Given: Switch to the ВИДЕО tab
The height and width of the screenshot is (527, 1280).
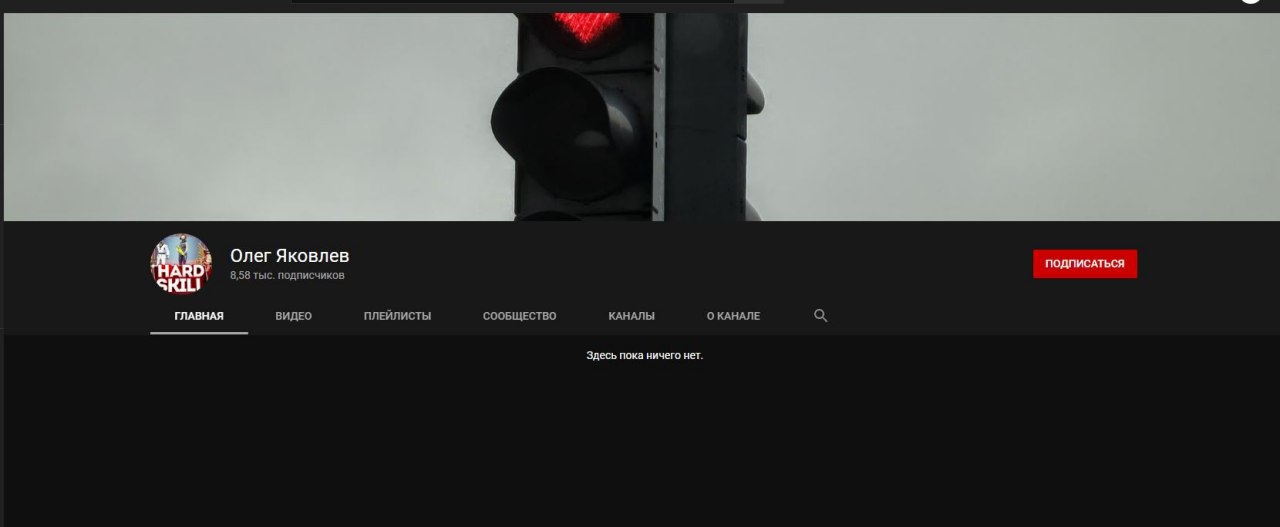Looking at the screenshot, I should point(294,316).
